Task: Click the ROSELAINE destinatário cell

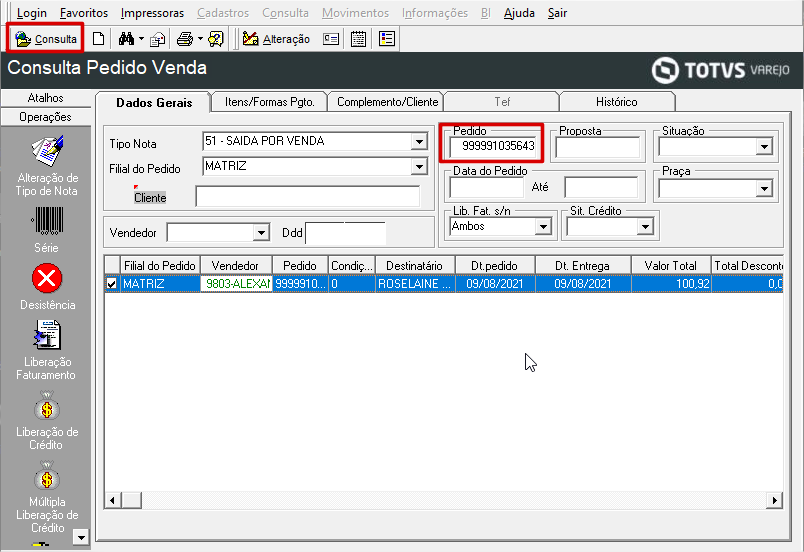Action: [415, 283]
